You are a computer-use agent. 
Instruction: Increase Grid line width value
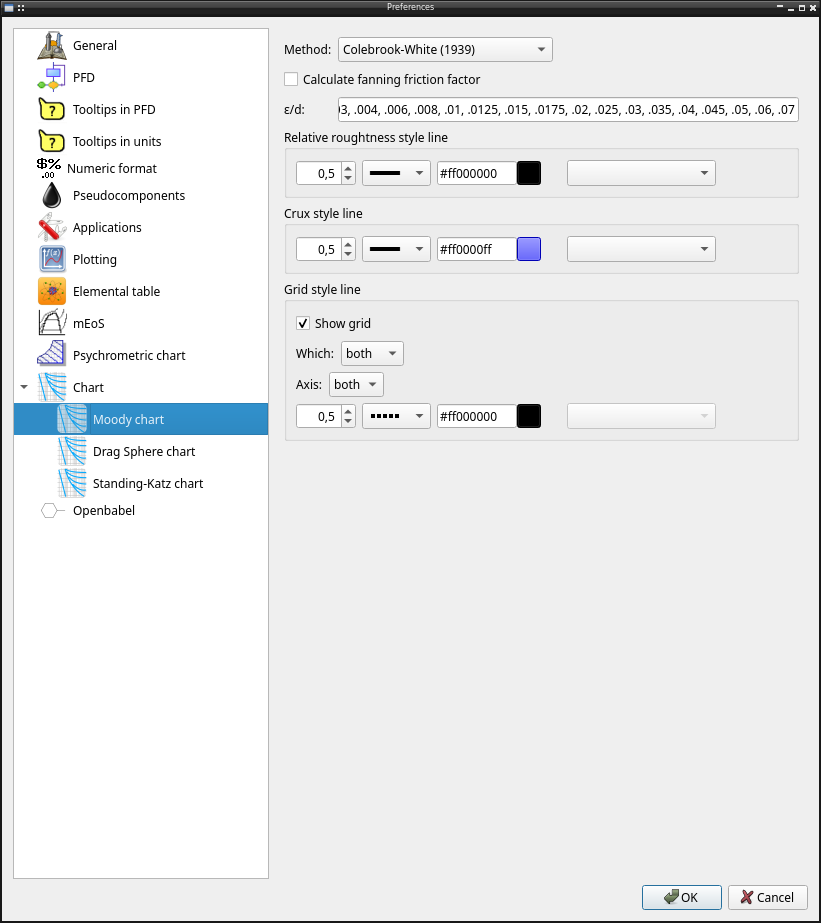tap(348, 411)
